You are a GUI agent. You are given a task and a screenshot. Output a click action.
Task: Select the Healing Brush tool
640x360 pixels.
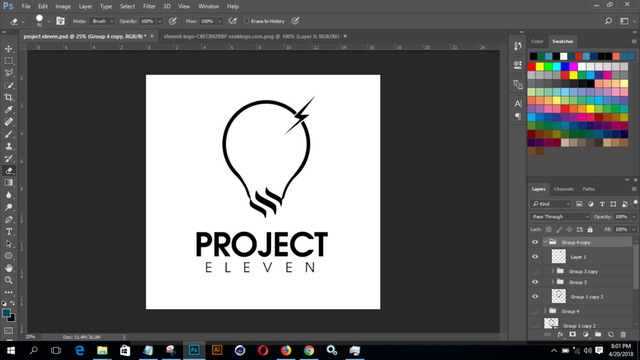click(x=9, y=122)
